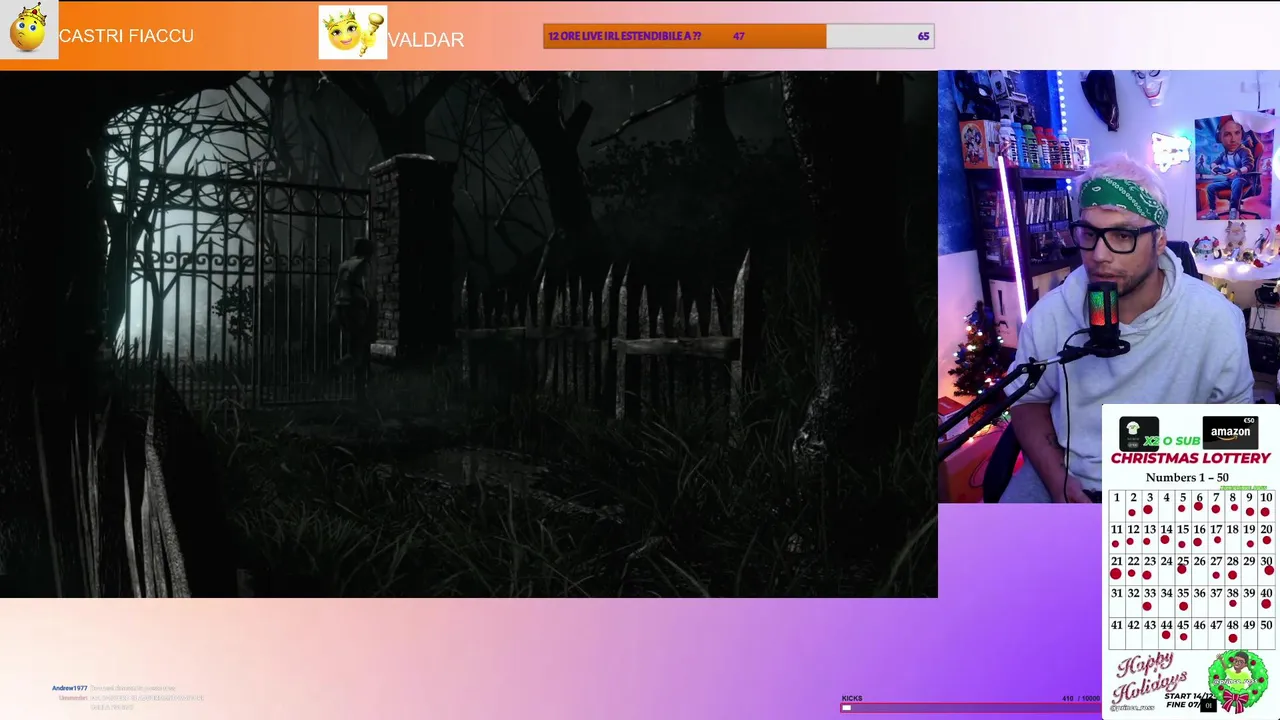1280x720 pixels.
Task: Click the crowned emoji holding trophy beside VALDAR
Action: click(352, 32)
